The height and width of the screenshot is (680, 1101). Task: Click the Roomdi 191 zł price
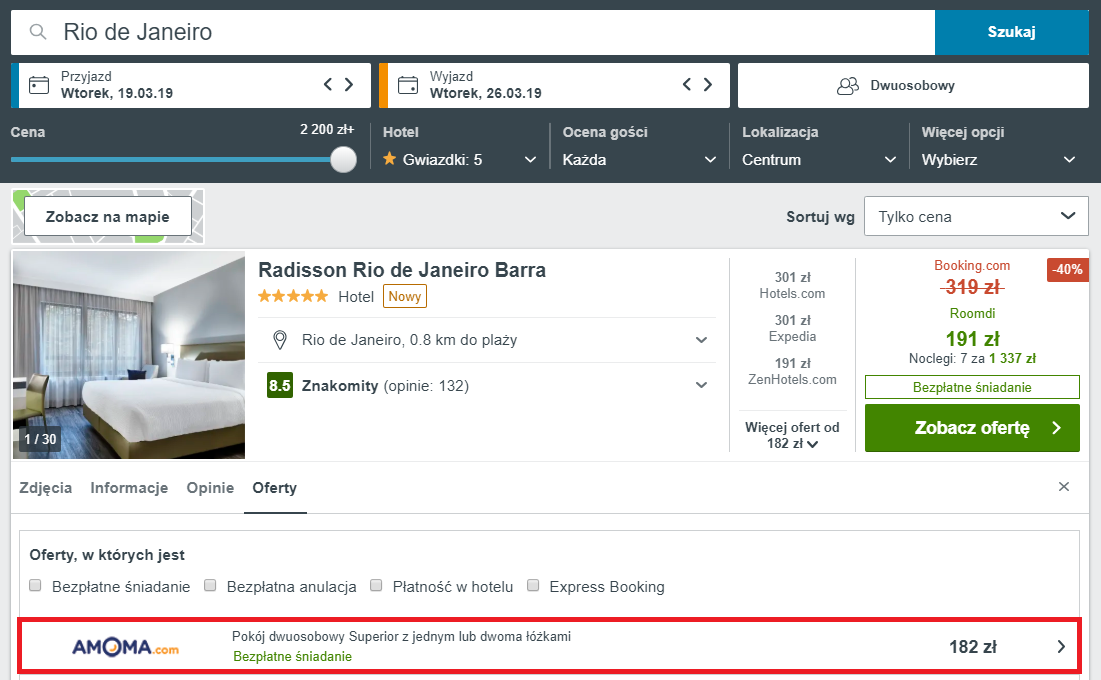click(x=972, y=339)
